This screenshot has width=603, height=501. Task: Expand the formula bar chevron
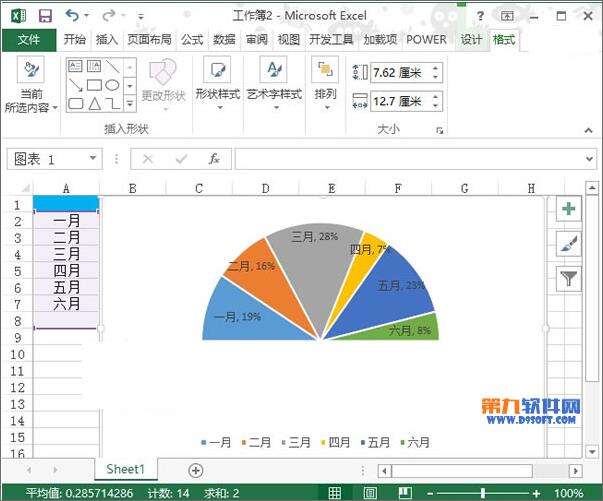(x=589, y=158)
